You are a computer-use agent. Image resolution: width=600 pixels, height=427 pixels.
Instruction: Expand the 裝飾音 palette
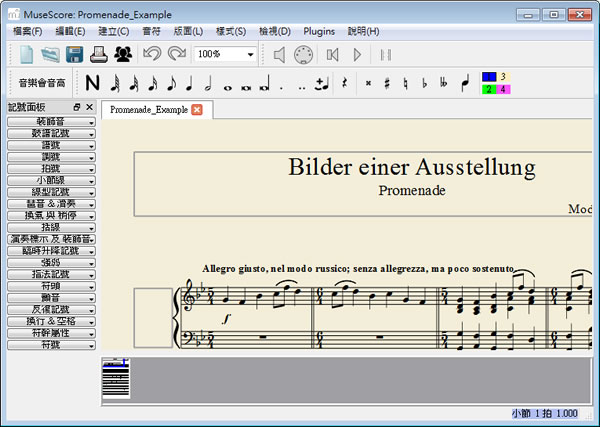(x=51, y=120)
